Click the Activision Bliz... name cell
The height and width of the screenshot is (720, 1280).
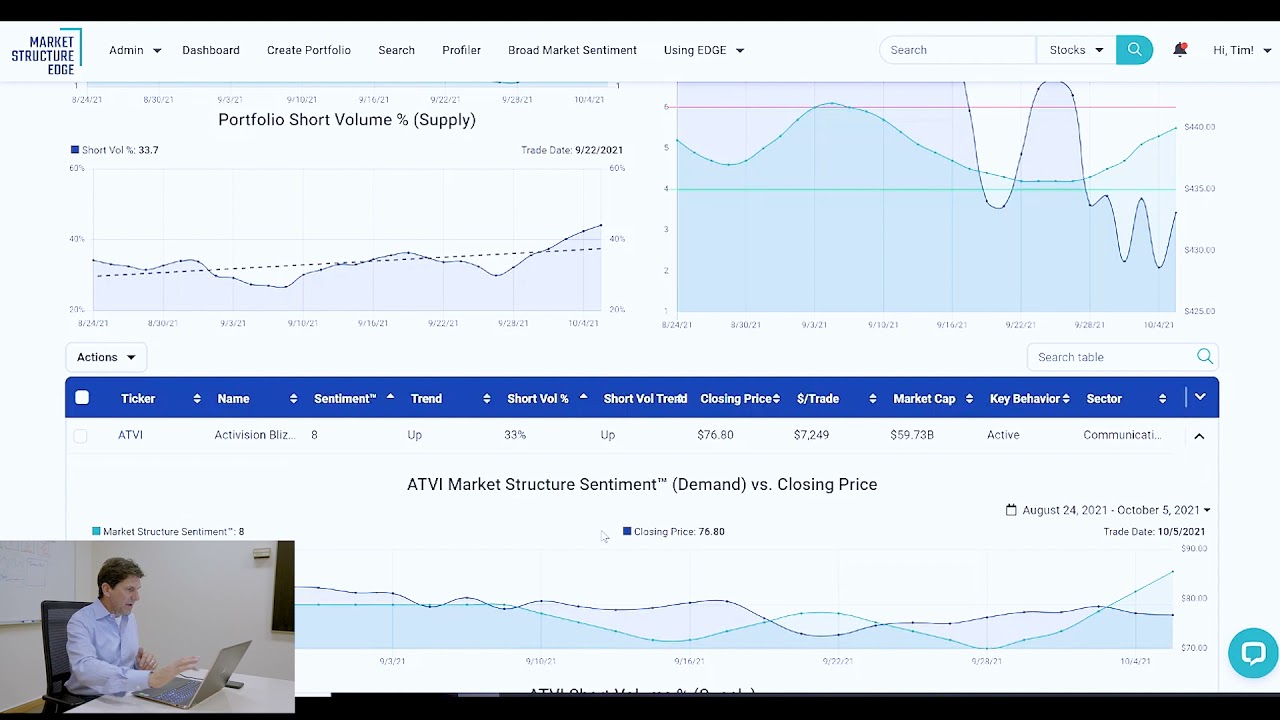click(255, 435)
